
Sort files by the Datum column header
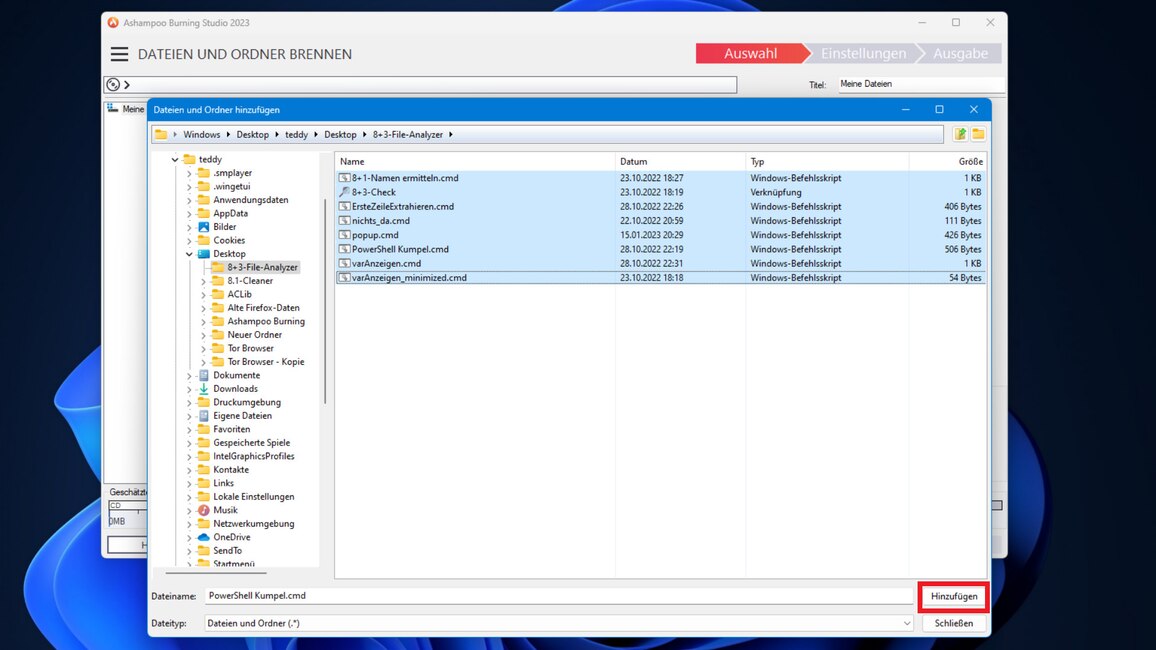pos(634,161)
